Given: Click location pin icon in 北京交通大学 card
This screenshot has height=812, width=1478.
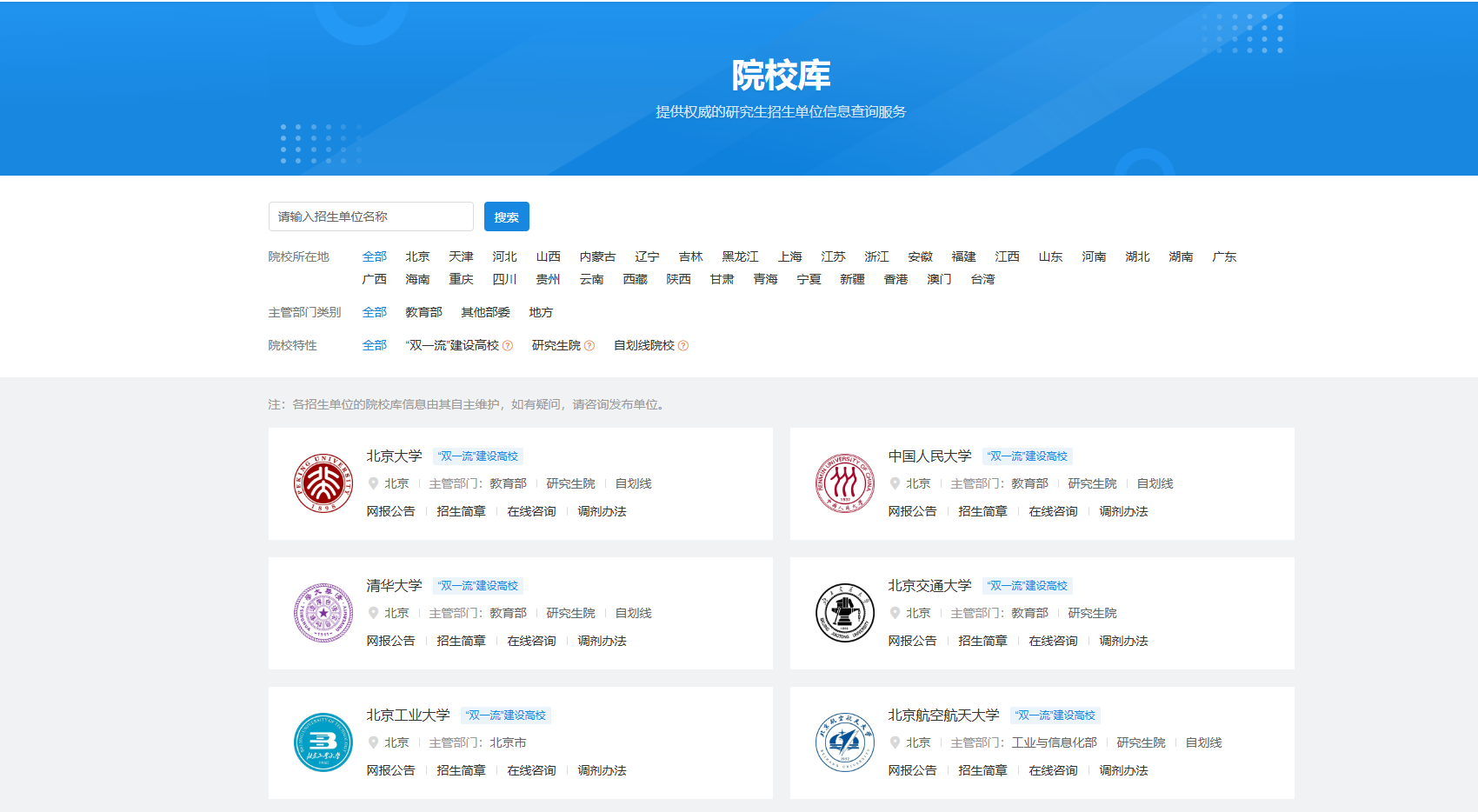Looking at the screenshot, I should [895, 613].
